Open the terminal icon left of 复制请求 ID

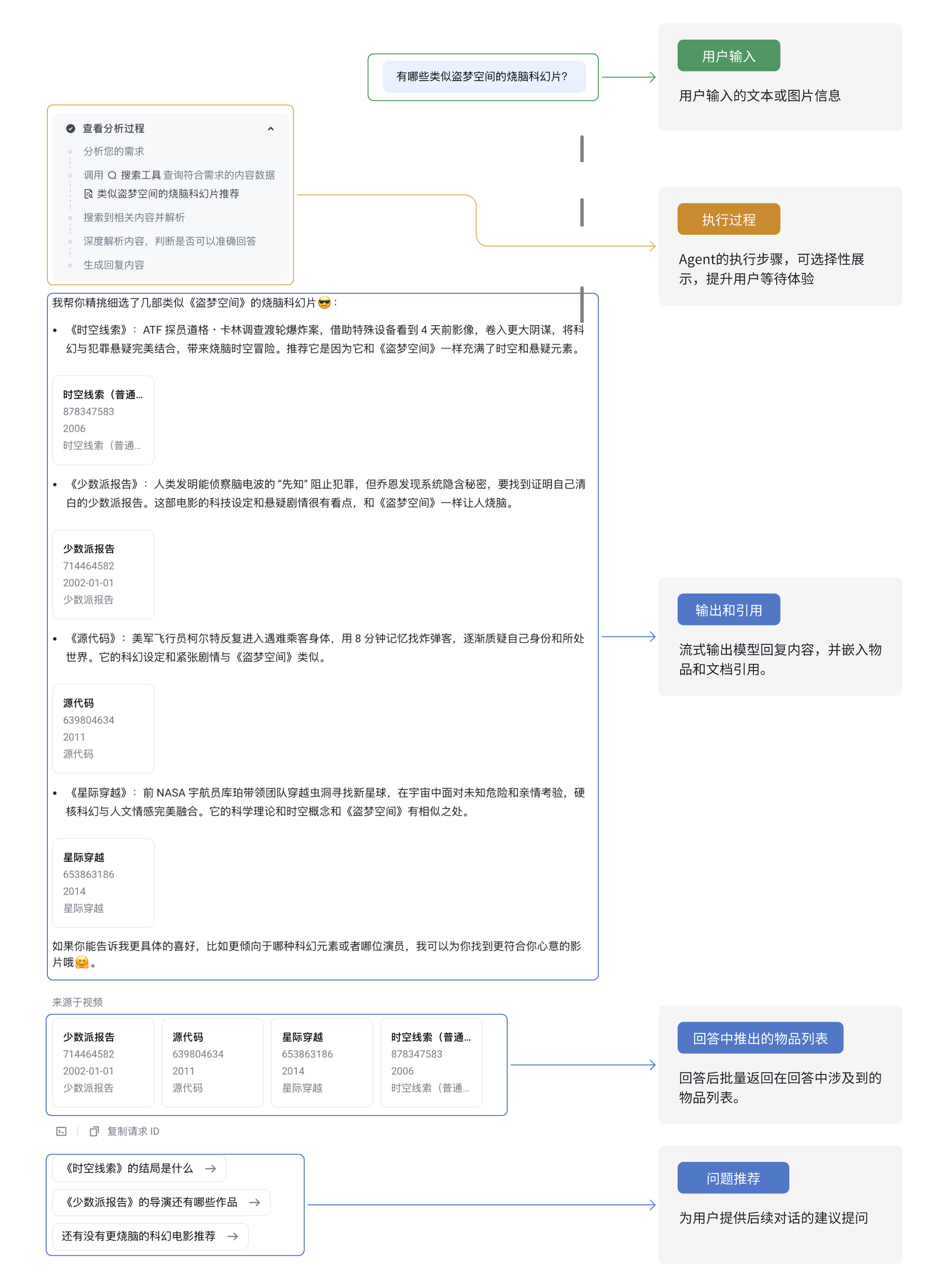point(61,1132)
